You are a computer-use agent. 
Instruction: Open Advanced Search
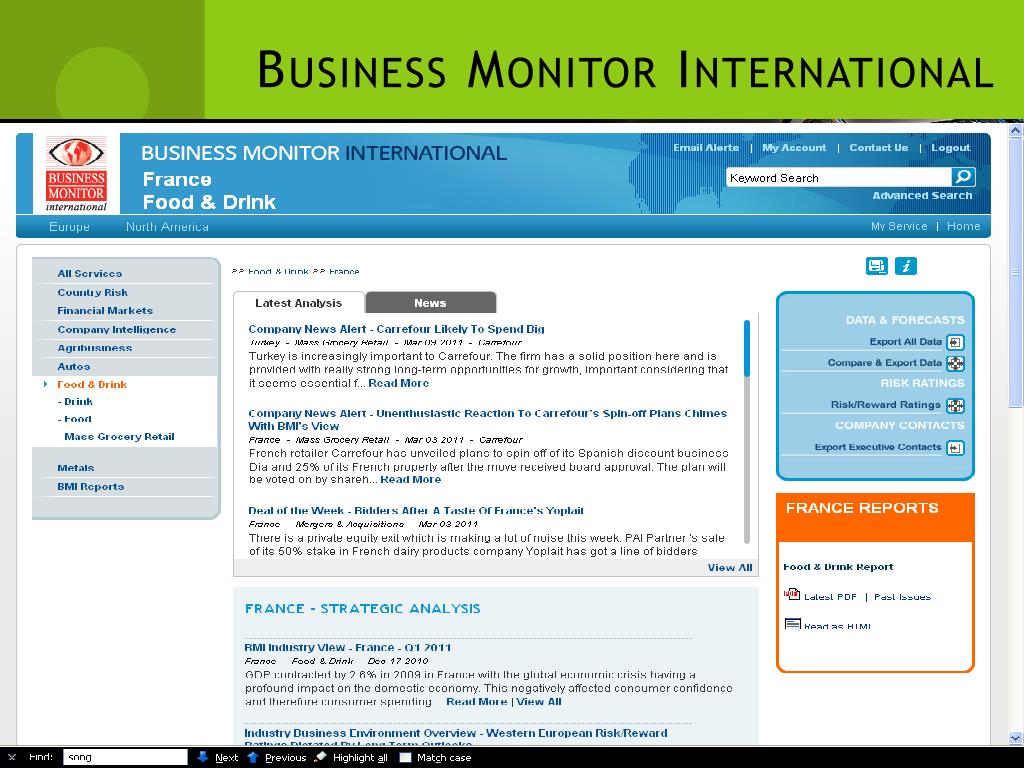922,195
